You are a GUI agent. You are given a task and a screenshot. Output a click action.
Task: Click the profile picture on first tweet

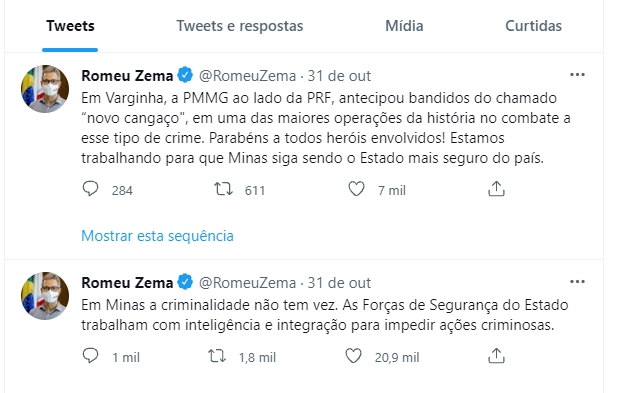point(45,89)
